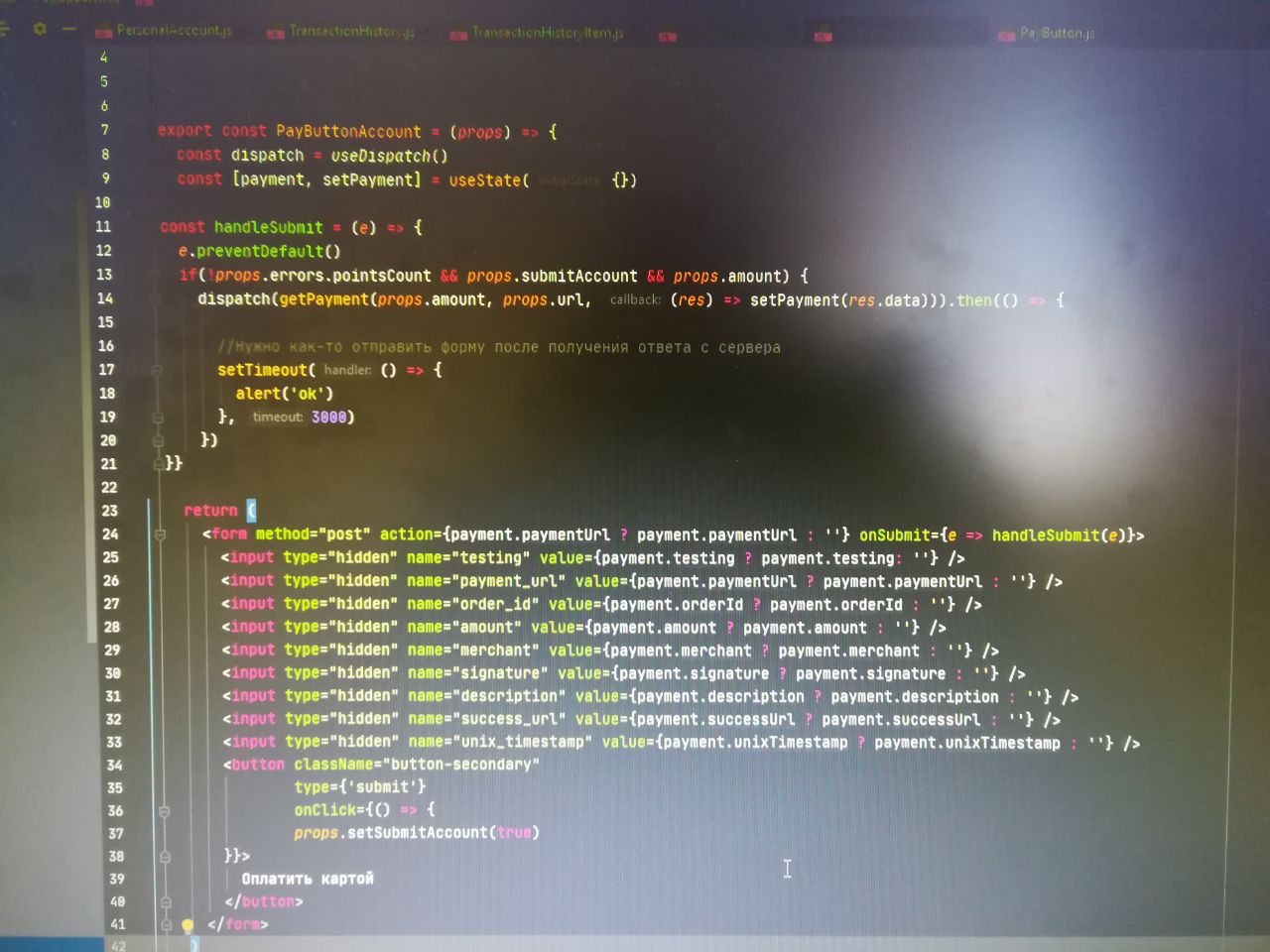1270x952 pixels.
Task: Click the fold end marker at line 19
Action: click(158, 417)
